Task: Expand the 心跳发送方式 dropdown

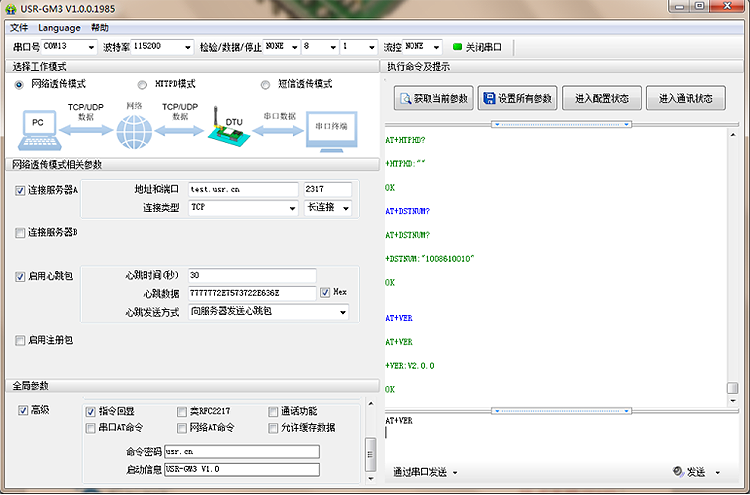Action: coord(343,312)
